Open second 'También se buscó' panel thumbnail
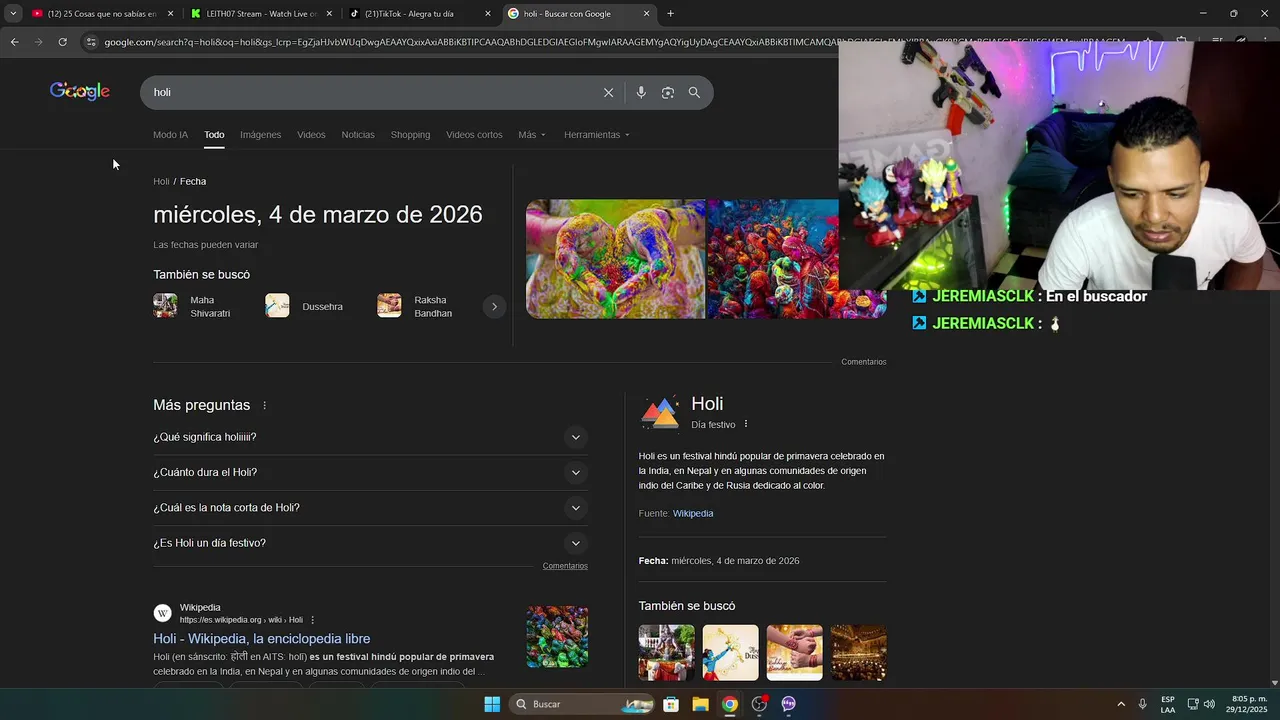The image size is (1280, 720). (x=730, y=652)
